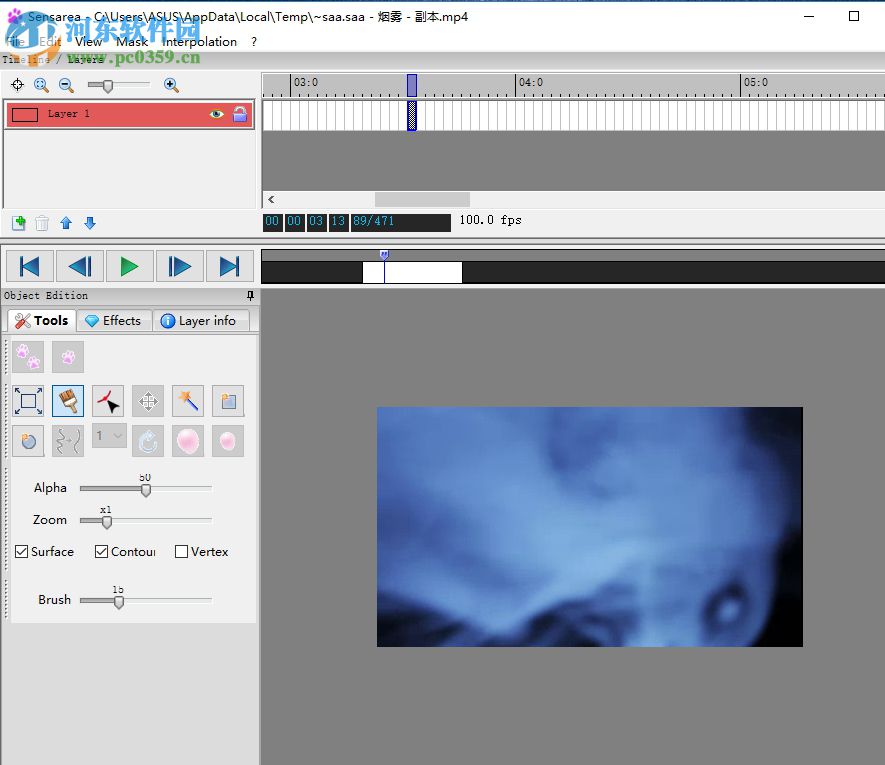The height and width of the screenshot is (765, 885).
Task: Toggle Layer 1 visibility eye
Action: (x=216, y=115)
